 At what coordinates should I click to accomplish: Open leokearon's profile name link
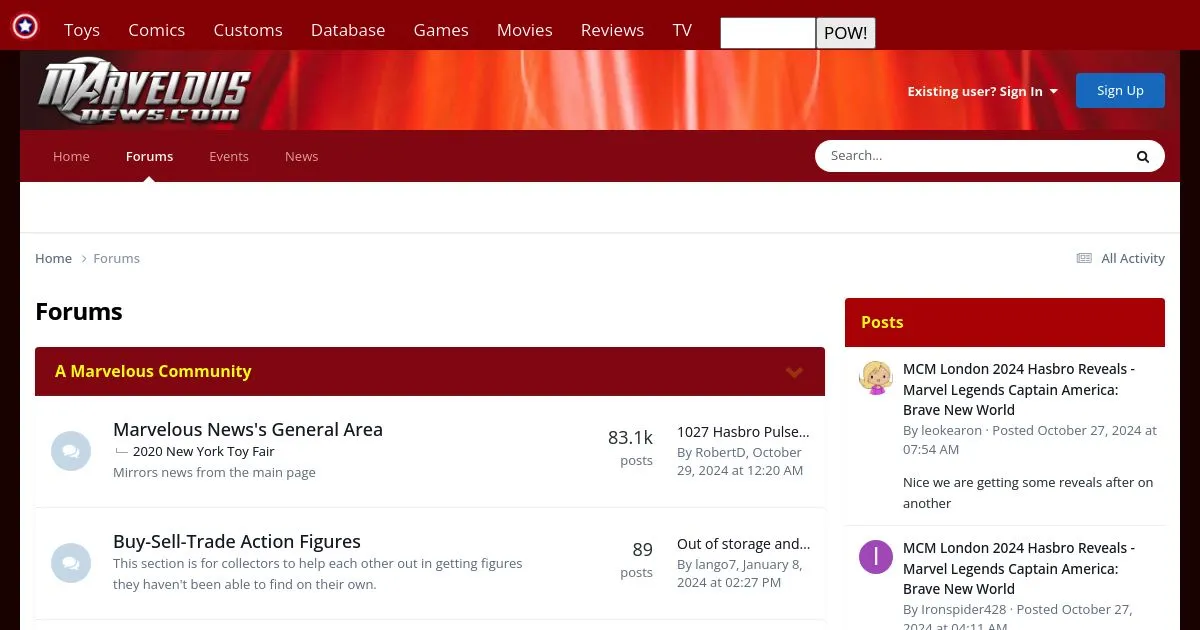pos(951,430)
